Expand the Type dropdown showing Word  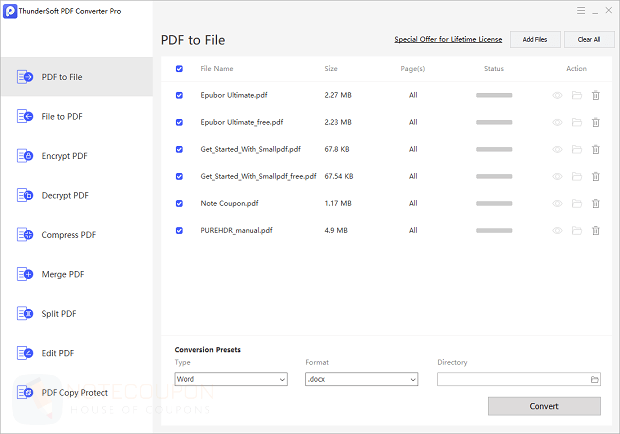coord(230,380)
